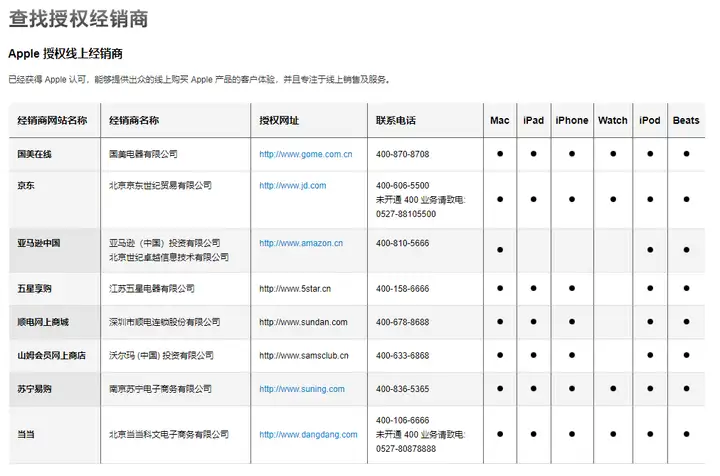
Task: Click the iPhone dot in 五星享购 row
Action: click(x=572, y=288)
